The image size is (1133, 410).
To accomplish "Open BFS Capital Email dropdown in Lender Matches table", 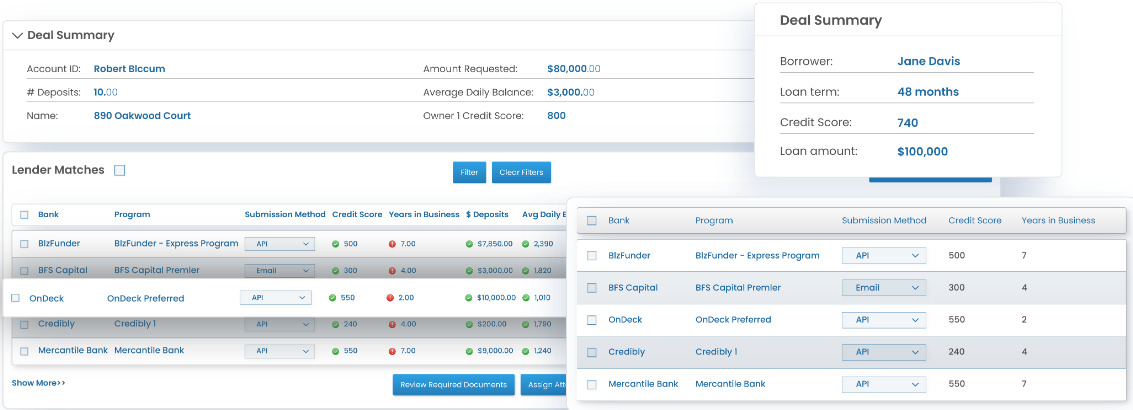I will pos(280,270).
